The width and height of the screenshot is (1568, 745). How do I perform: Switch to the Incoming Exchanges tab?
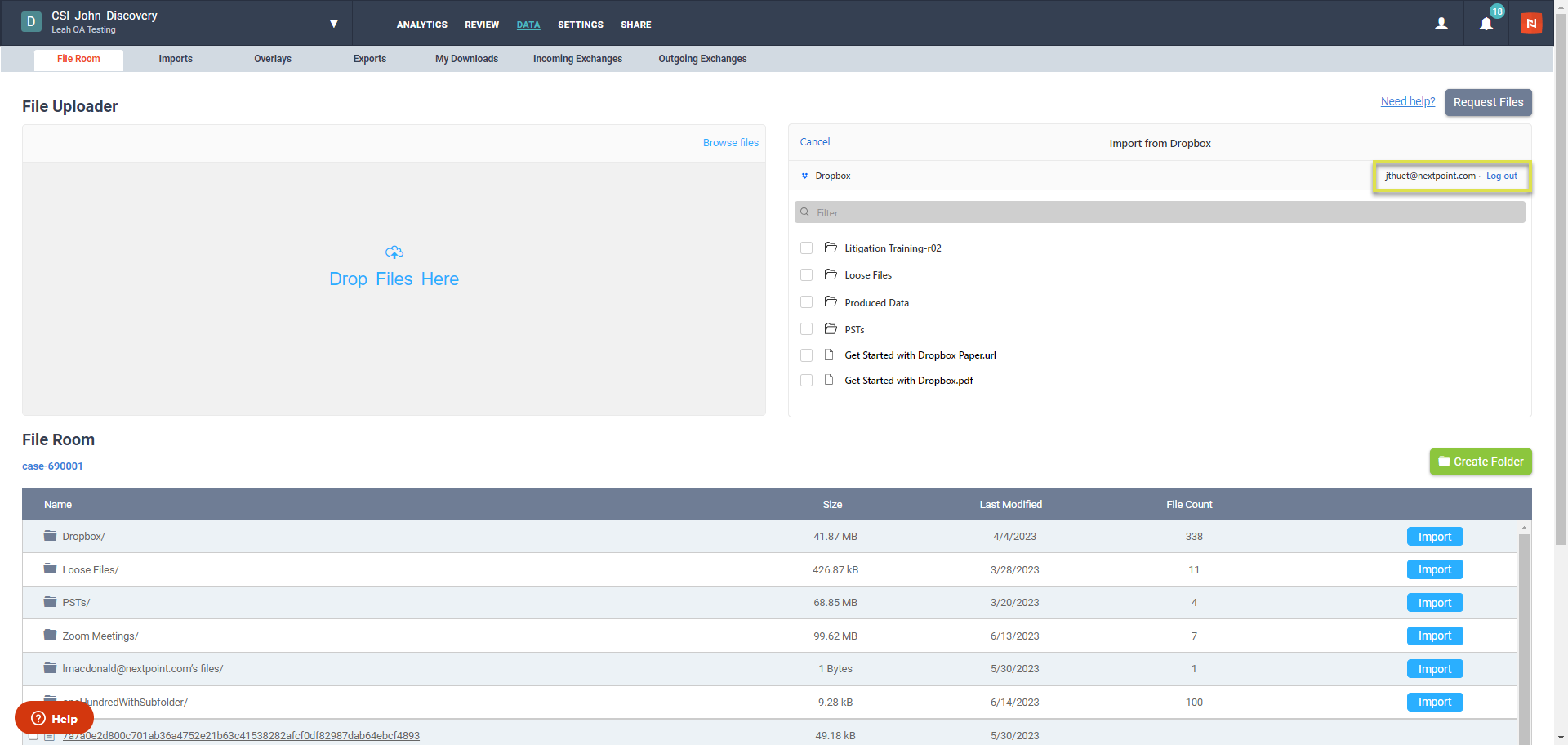577,59
